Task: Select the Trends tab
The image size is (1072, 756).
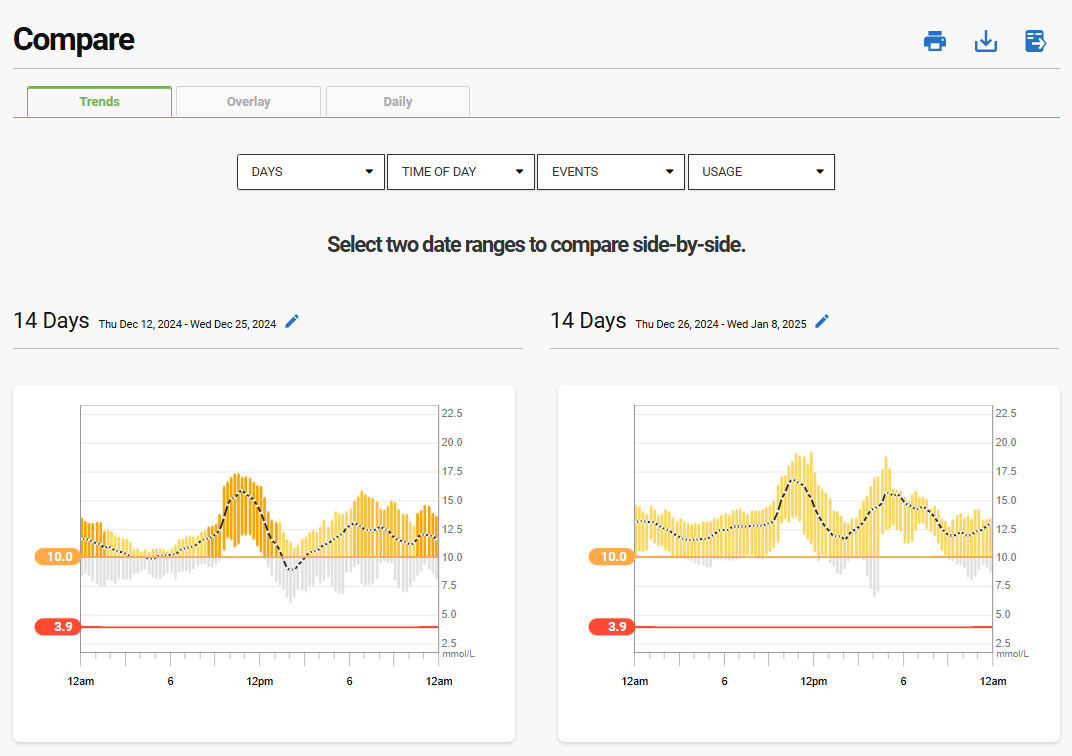Action: tap(99, 101)
